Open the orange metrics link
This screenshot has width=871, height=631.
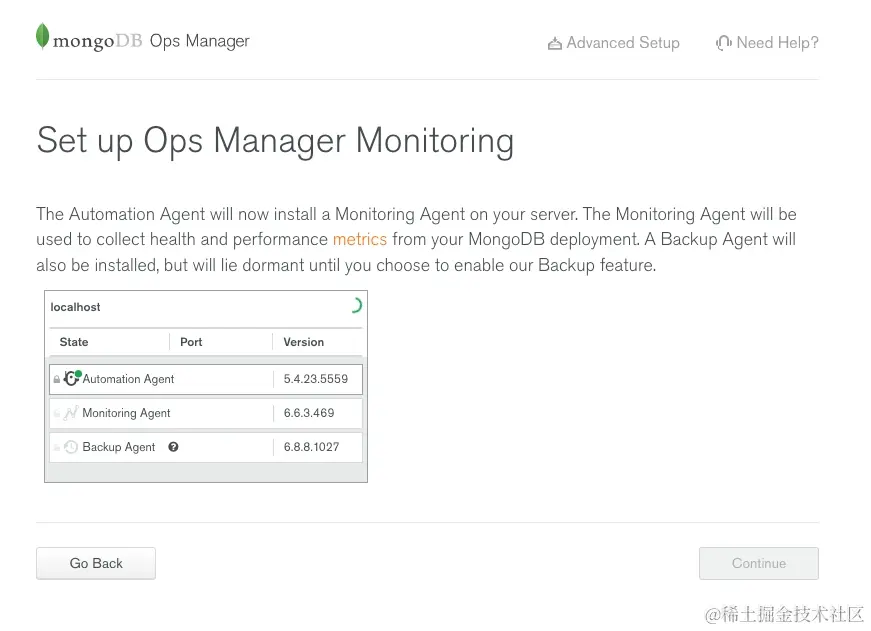pyautogui.click(x=359, y=239)
